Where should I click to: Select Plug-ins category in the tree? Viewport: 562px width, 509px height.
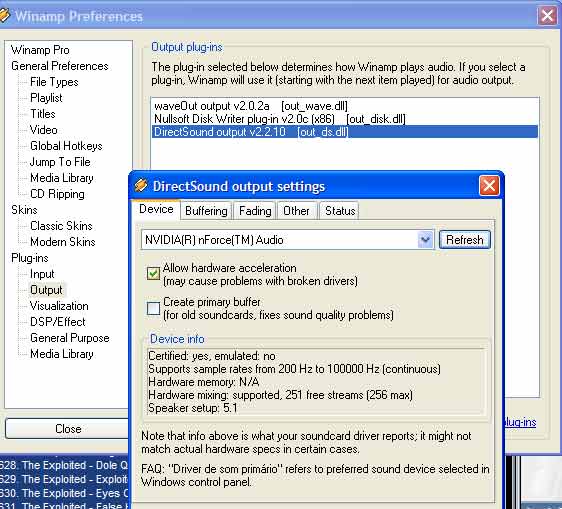(x=30, y=258)
